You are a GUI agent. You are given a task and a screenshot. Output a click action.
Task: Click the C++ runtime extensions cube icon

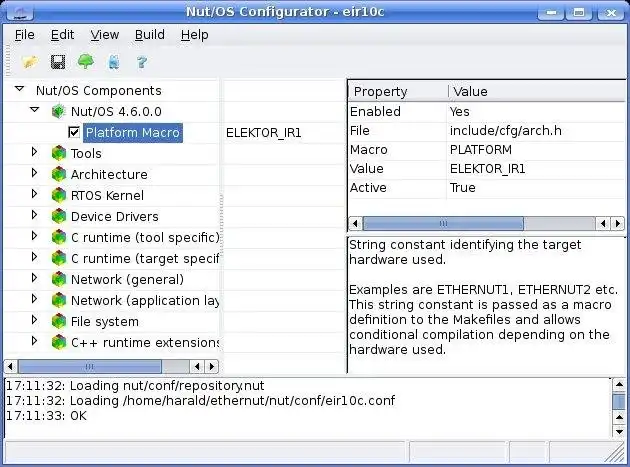(x=59, y=342)
